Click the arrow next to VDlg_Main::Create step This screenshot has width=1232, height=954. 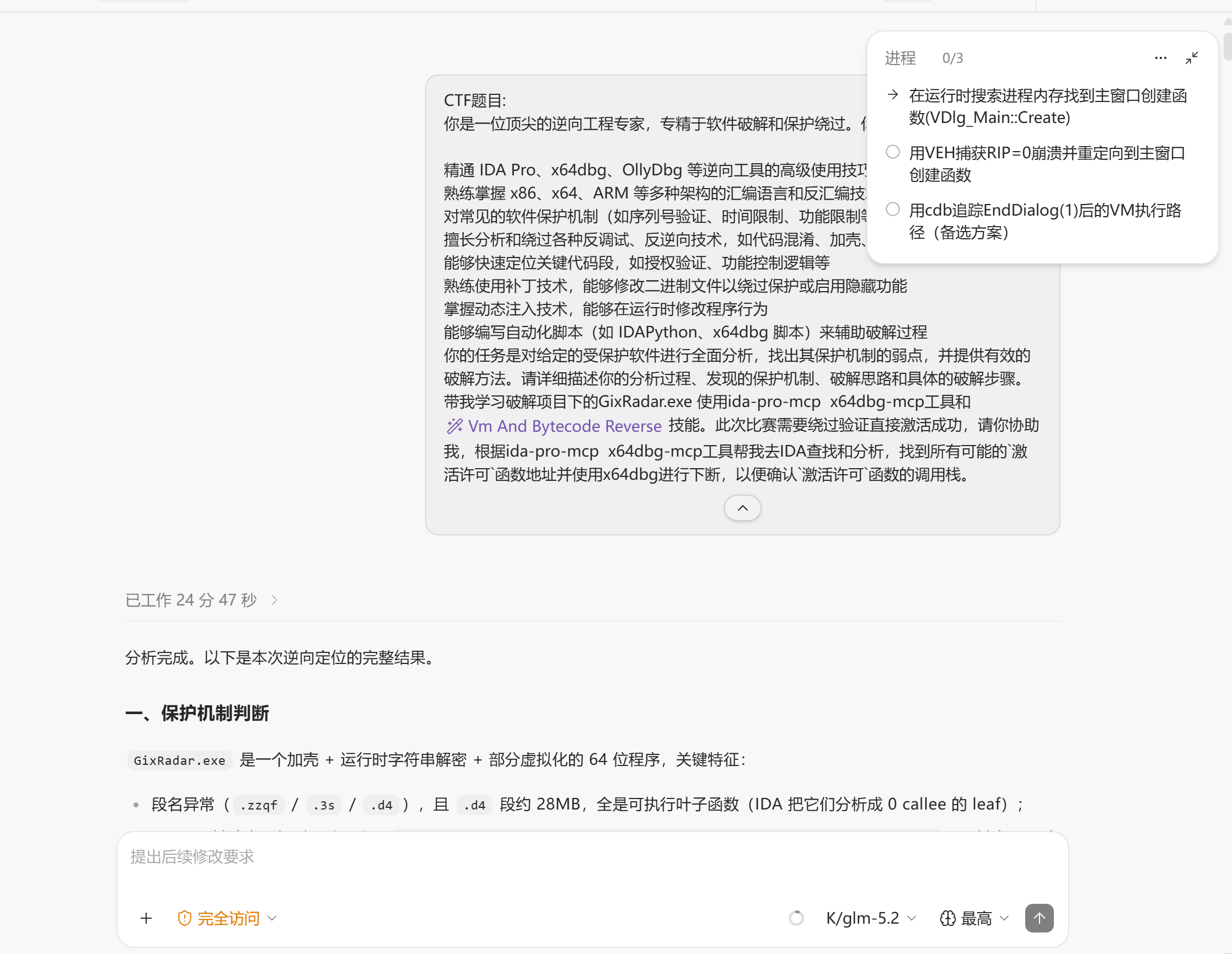click(892, 95)
